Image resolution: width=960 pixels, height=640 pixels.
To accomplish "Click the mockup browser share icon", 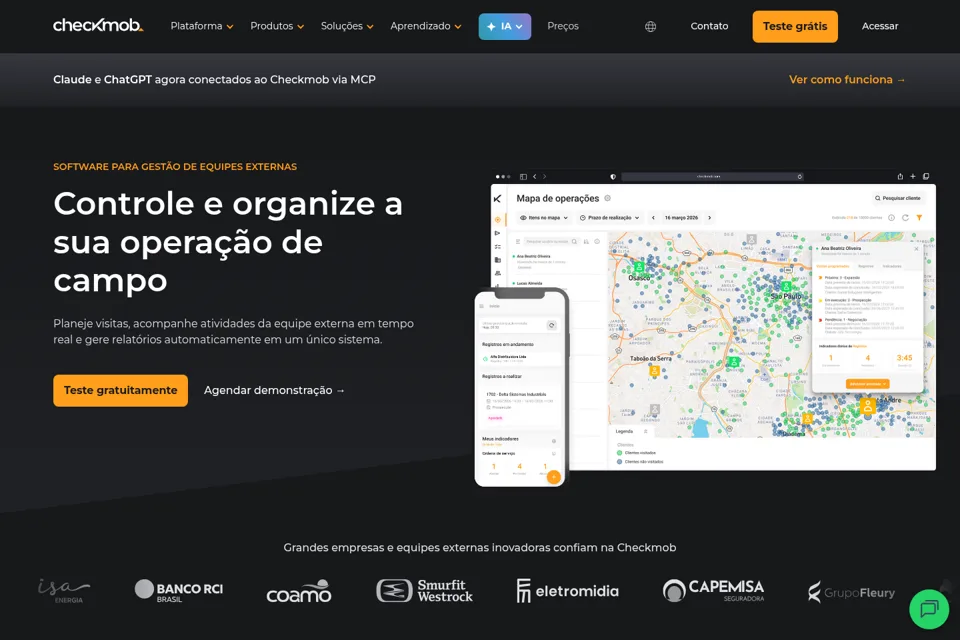I will click(900, 176).
